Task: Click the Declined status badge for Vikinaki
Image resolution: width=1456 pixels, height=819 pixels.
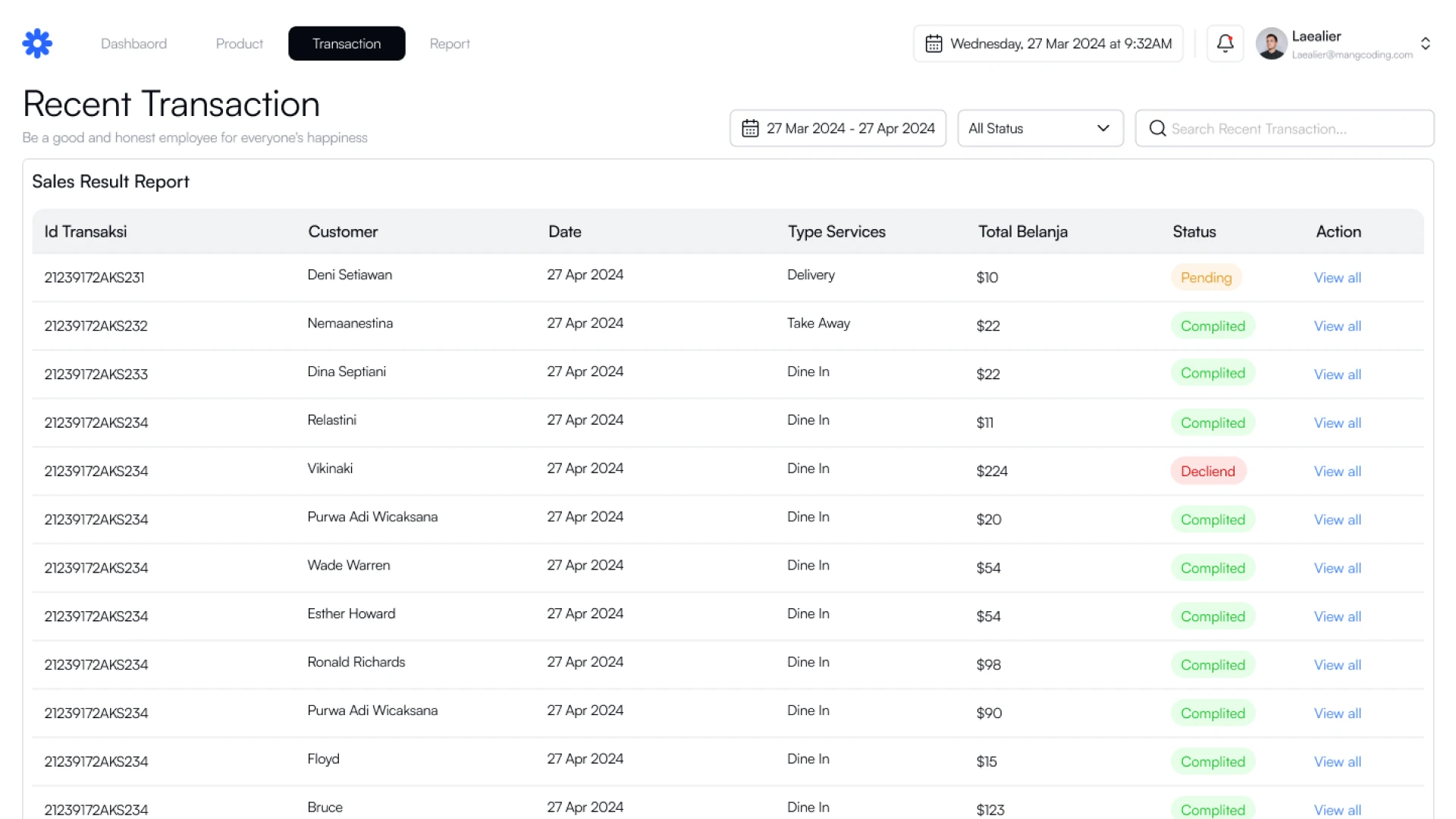Action: (1208, 470)
